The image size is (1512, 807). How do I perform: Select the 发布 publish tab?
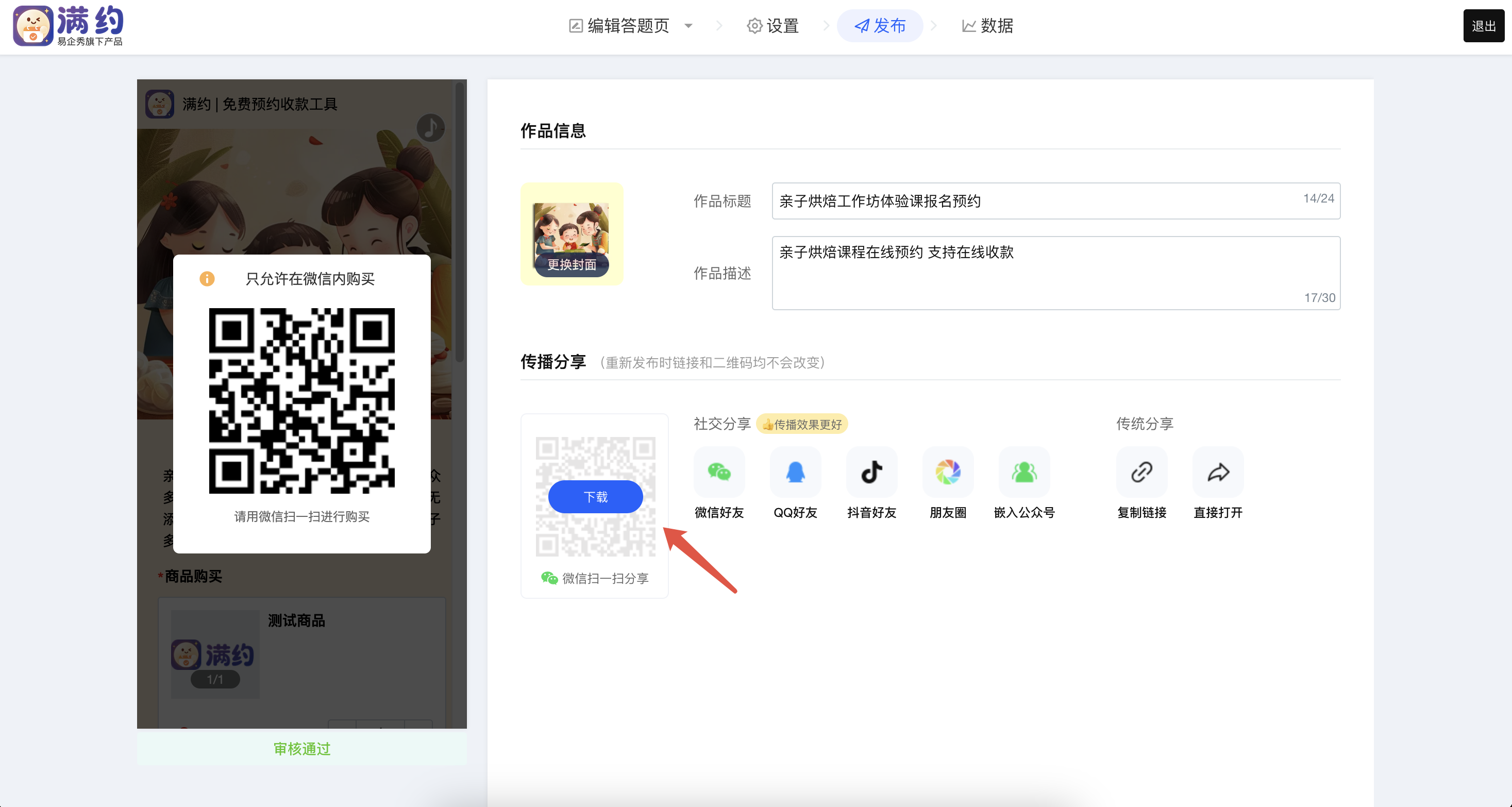(x=879, y=26)
